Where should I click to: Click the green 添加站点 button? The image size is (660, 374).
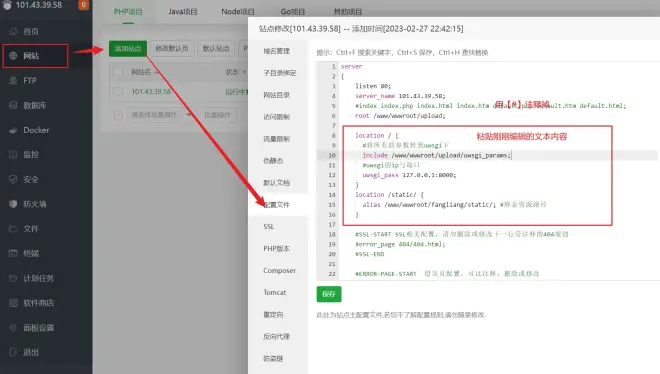point(128,48)
